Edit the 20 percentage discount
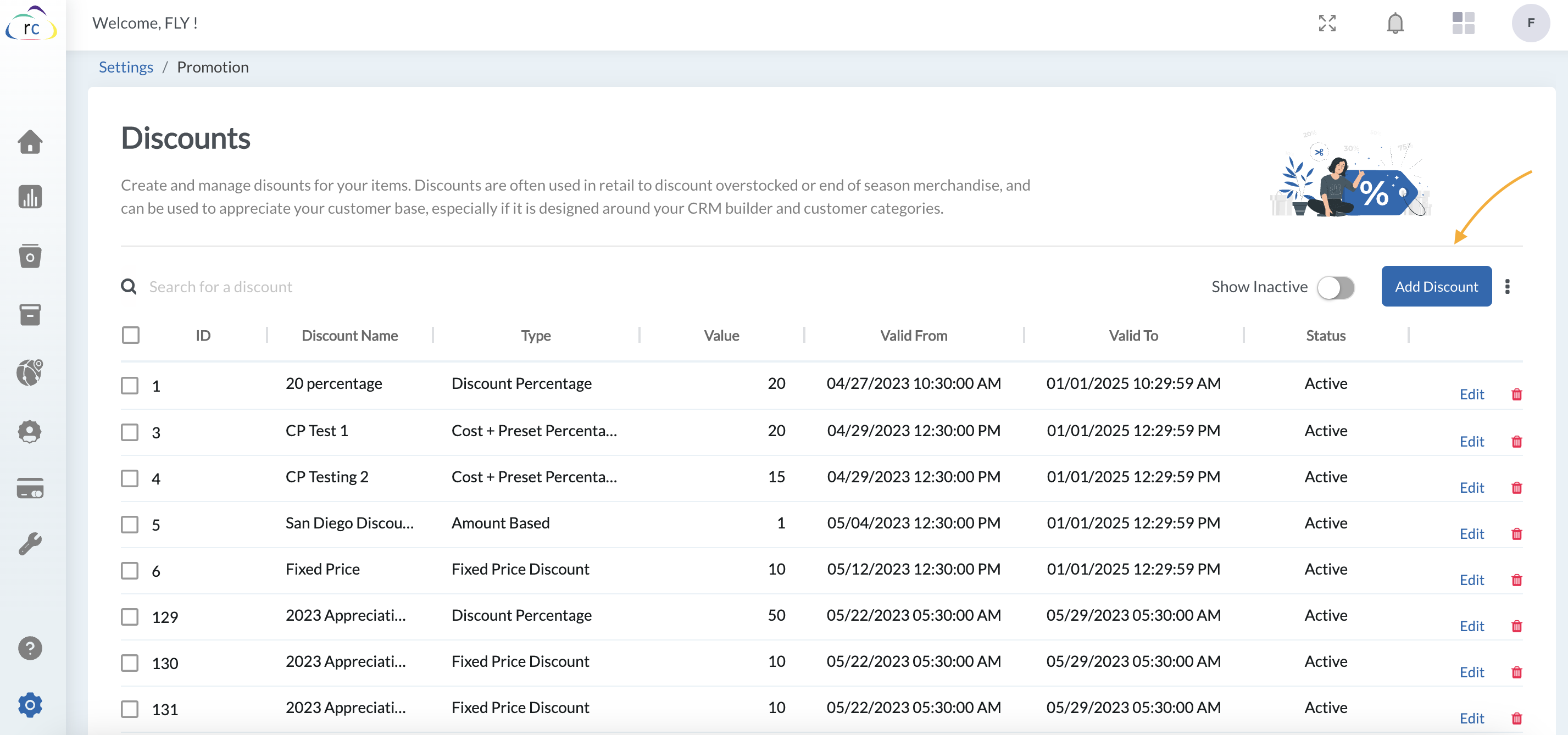 tap(1471, 394)
